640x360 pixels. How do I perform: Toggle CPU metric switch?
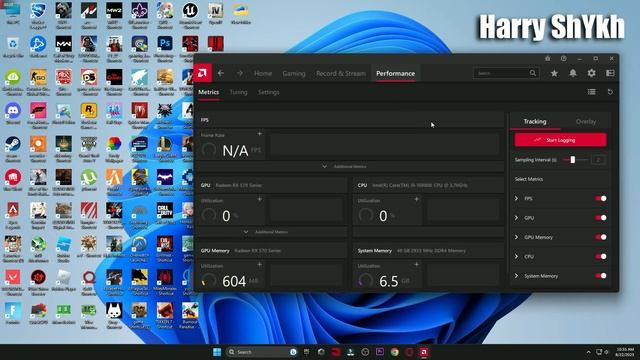pos(601,256)
